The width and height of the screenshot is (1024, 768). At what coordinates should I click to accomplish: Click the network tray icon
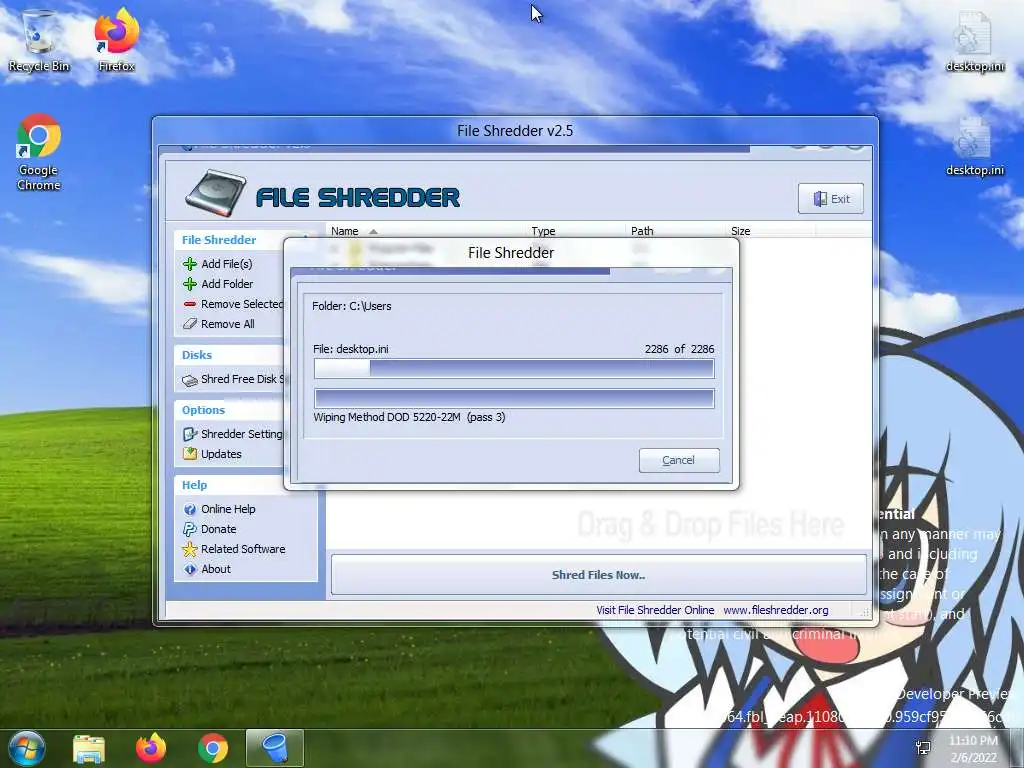[x=923, y=748]
